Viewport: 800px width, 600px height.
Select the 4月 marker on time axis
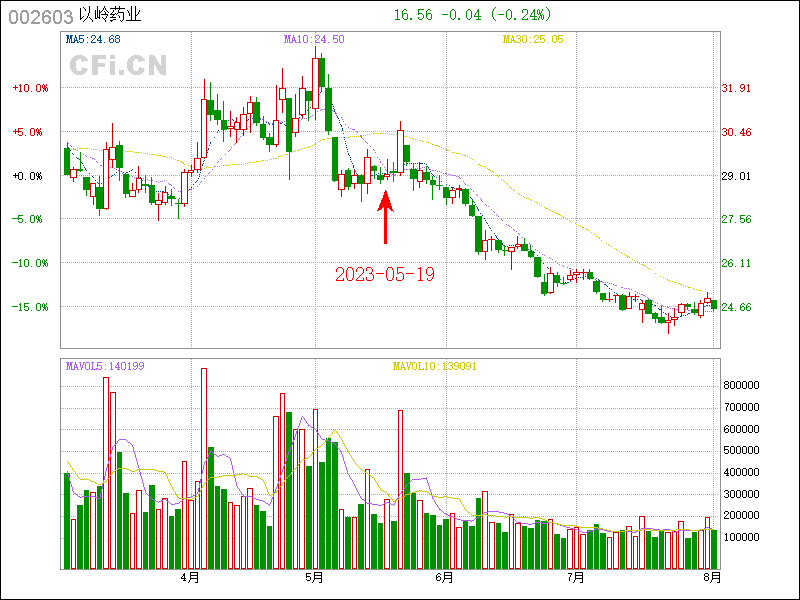(189, 578)
